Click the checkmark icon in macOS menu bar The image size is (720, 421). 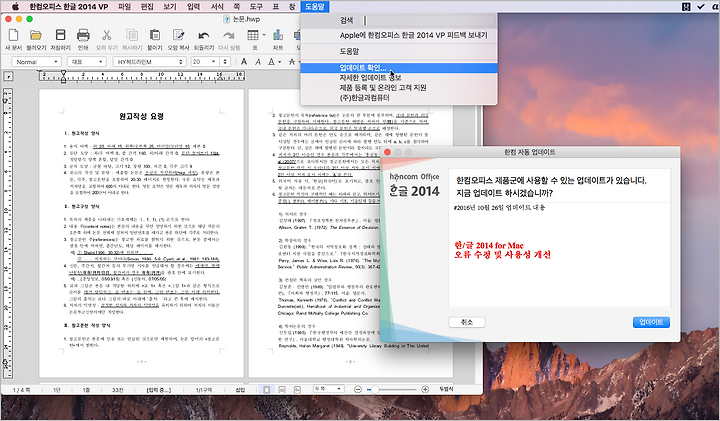701,6
